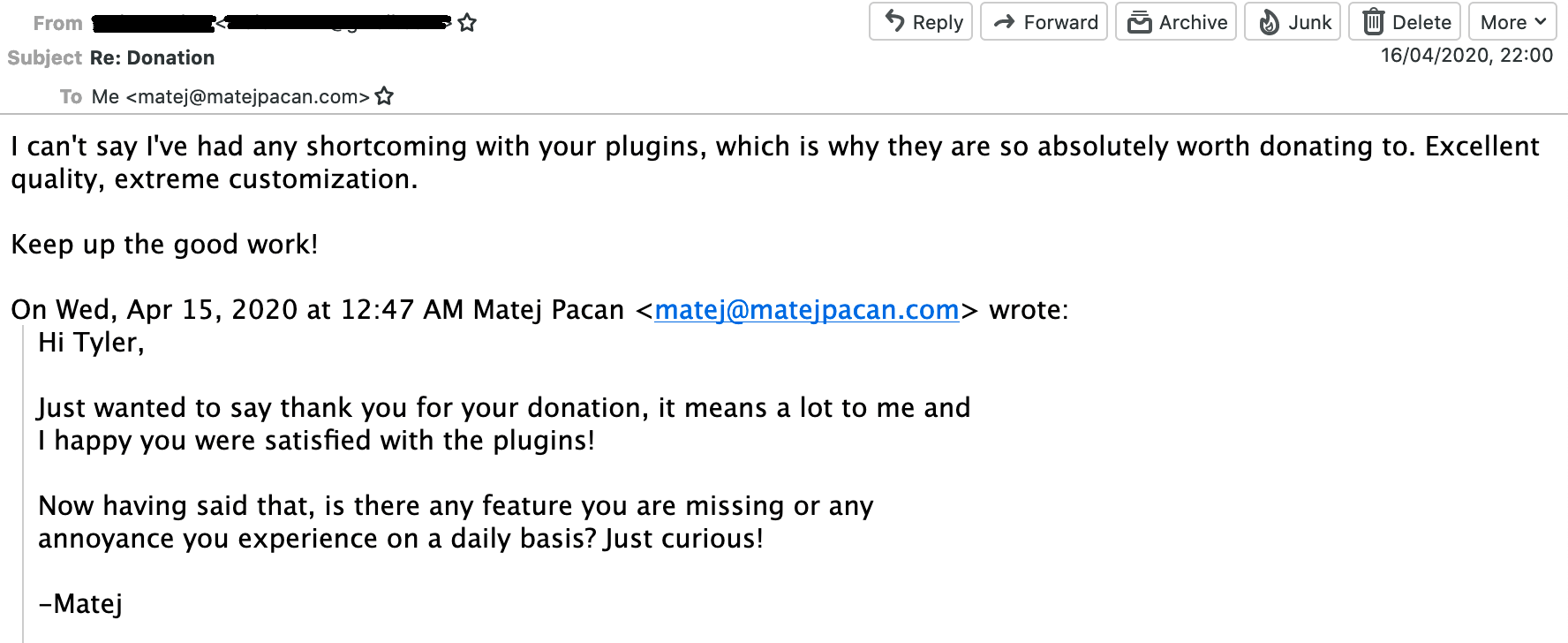Click the More button chevron arrow
The height and width of the screenshot is (643, 1568).
(x=1541, y=21)
